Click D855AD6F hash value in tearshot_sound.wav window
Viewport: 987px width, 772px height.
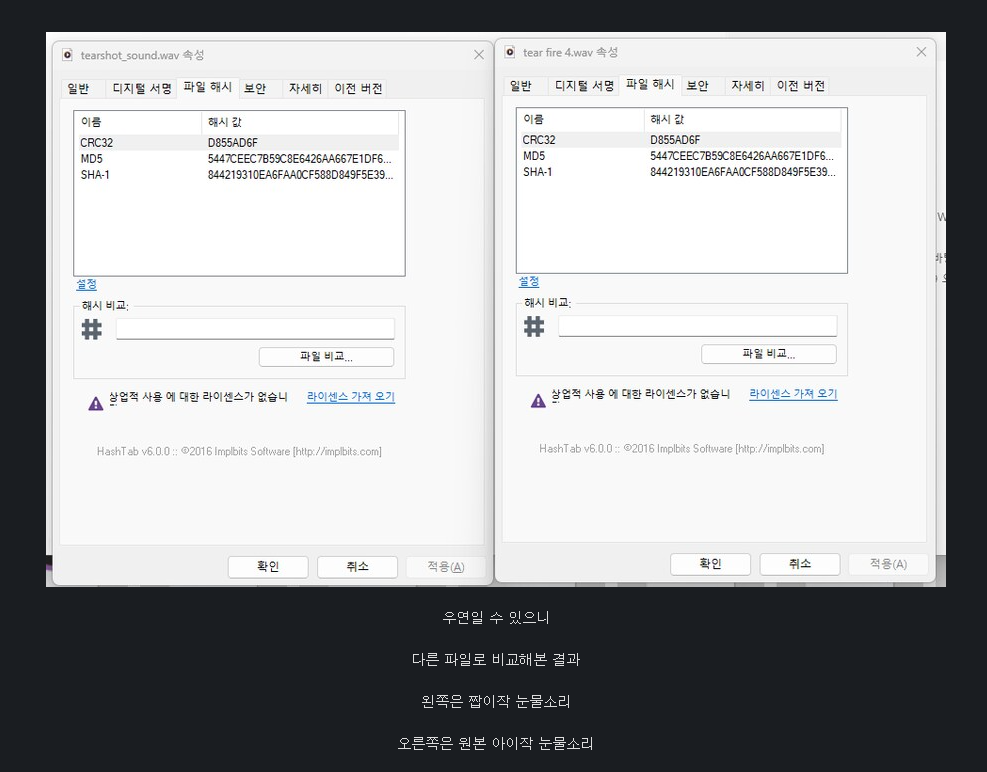tap(233, 143)
